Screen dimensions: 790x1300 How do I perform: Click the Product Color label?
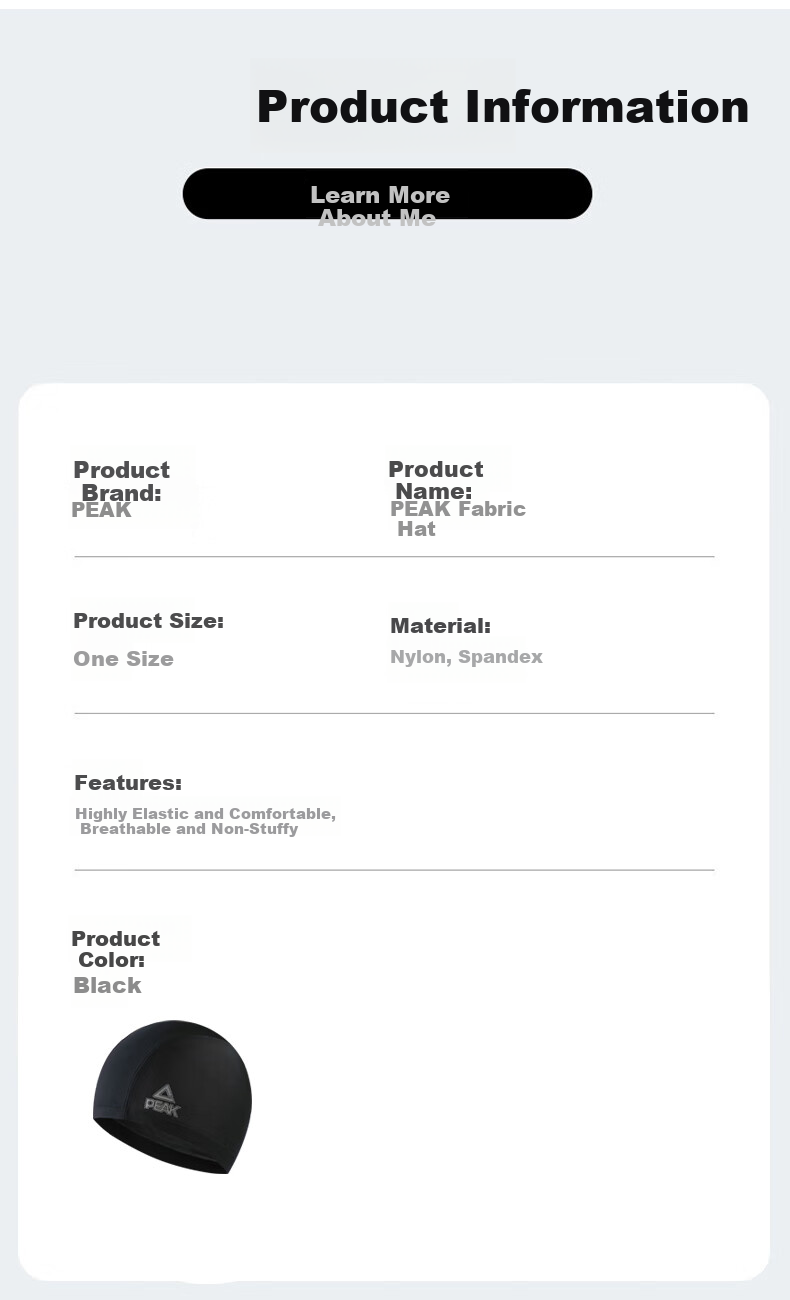[x=115, y=949]
